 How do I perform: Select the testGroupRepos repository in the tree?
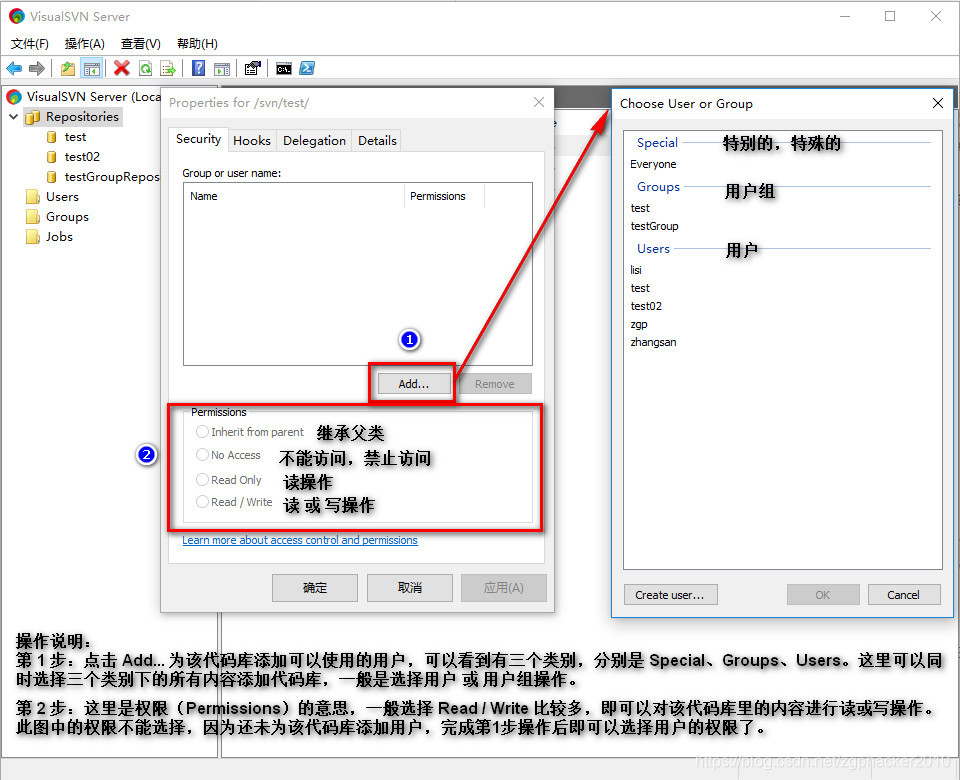(x=103, y=177)
